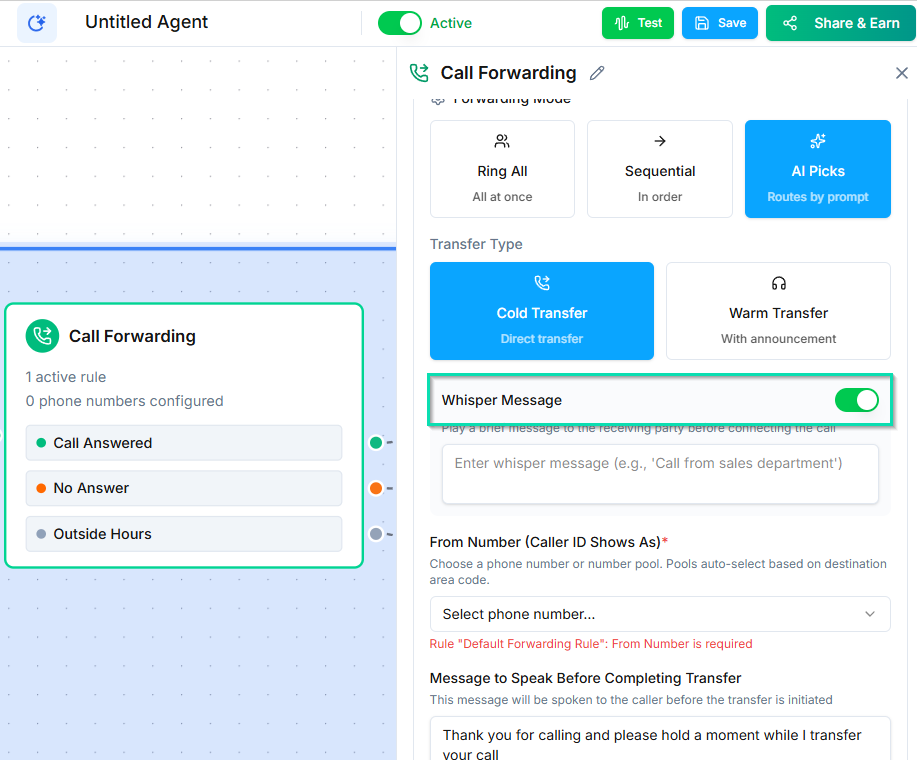
Task: Click the app logo icon at top left
Action: [37, 23]
